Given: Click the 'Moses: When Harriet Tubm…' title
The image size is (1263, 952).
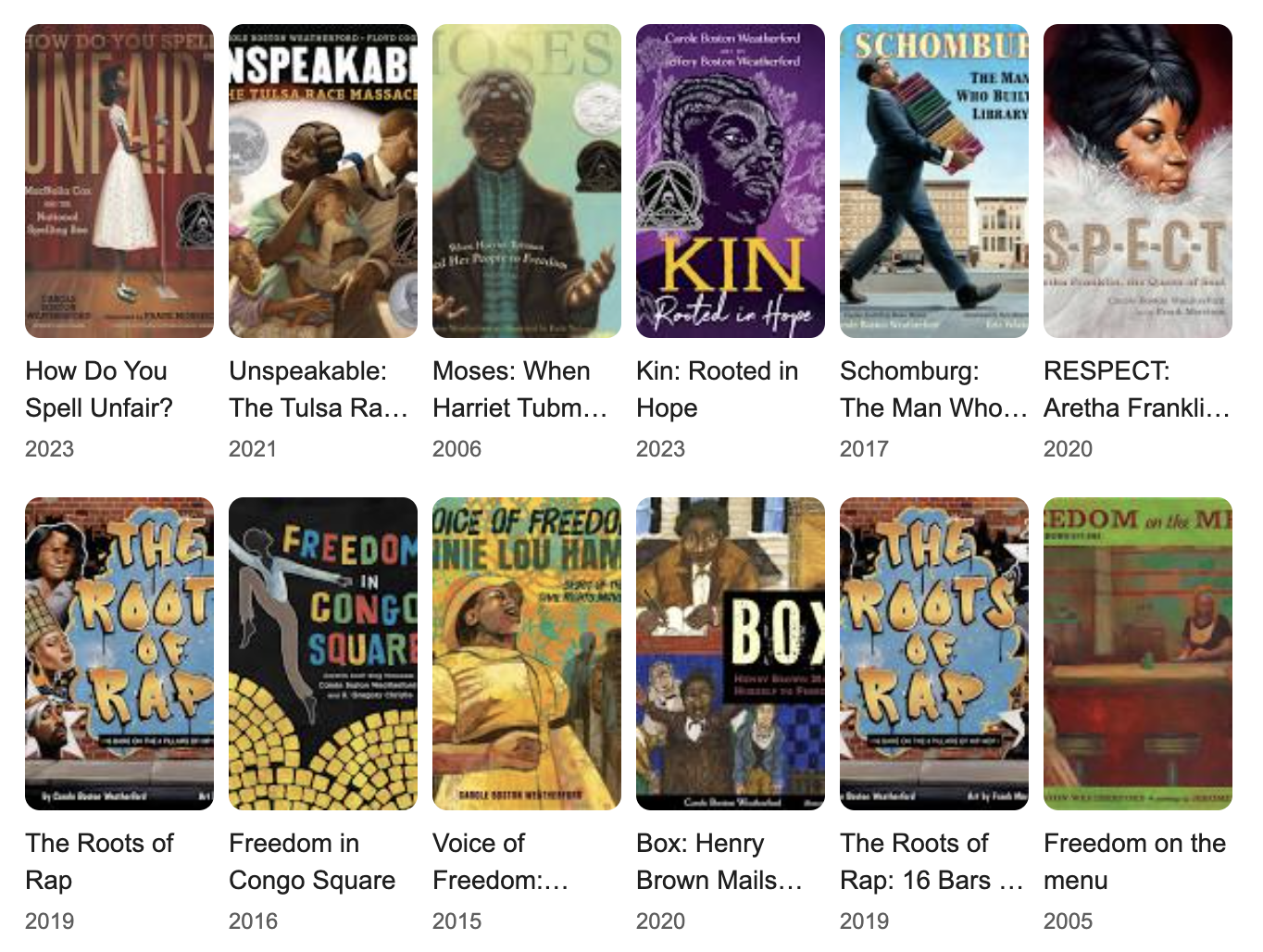Looking at the screenshot, I should click(519, 389).
